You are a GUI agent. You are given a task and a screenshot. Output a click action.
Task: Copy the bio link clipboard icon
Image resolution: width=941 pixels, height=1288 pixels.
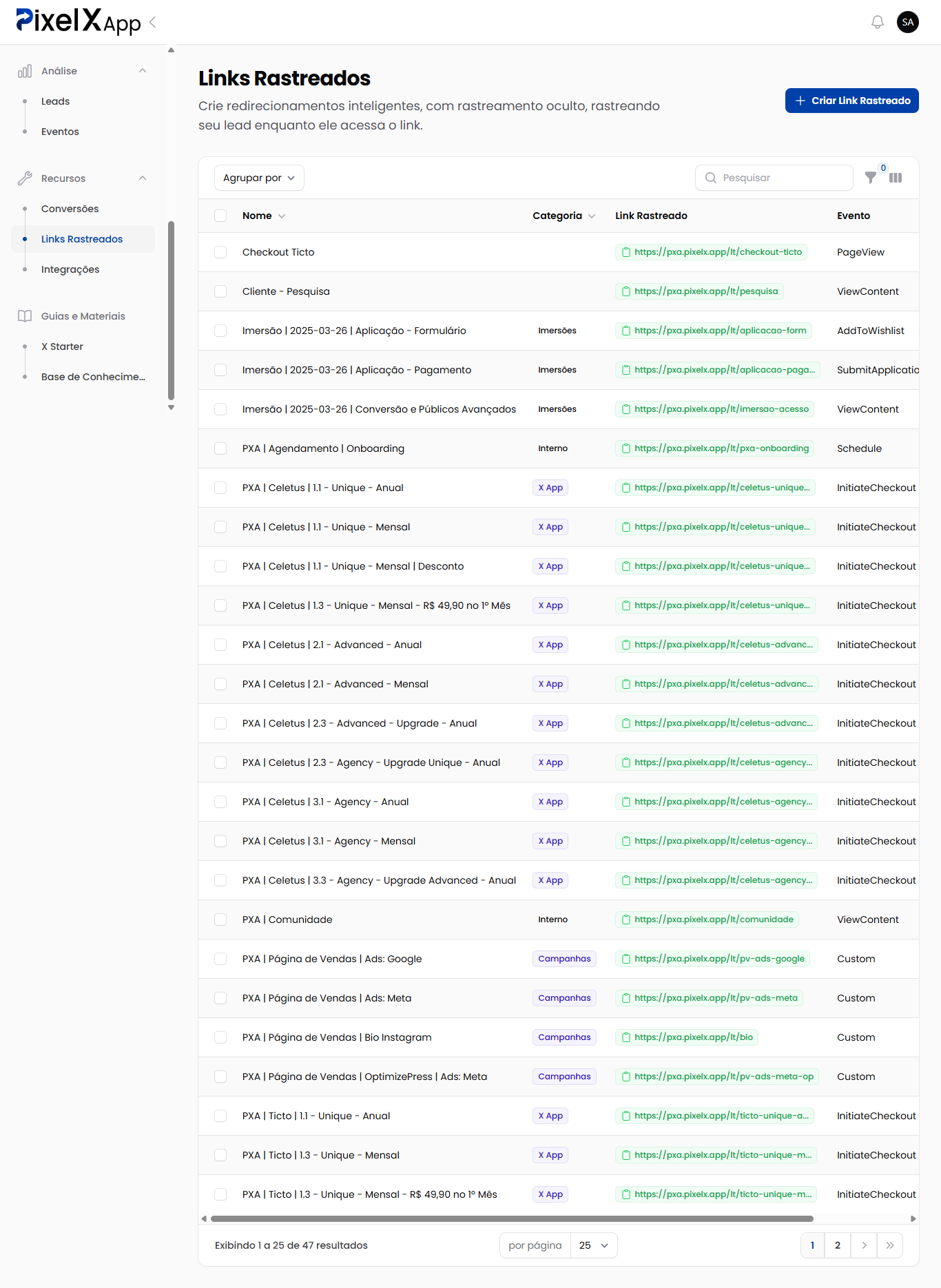coord(626,1037)
